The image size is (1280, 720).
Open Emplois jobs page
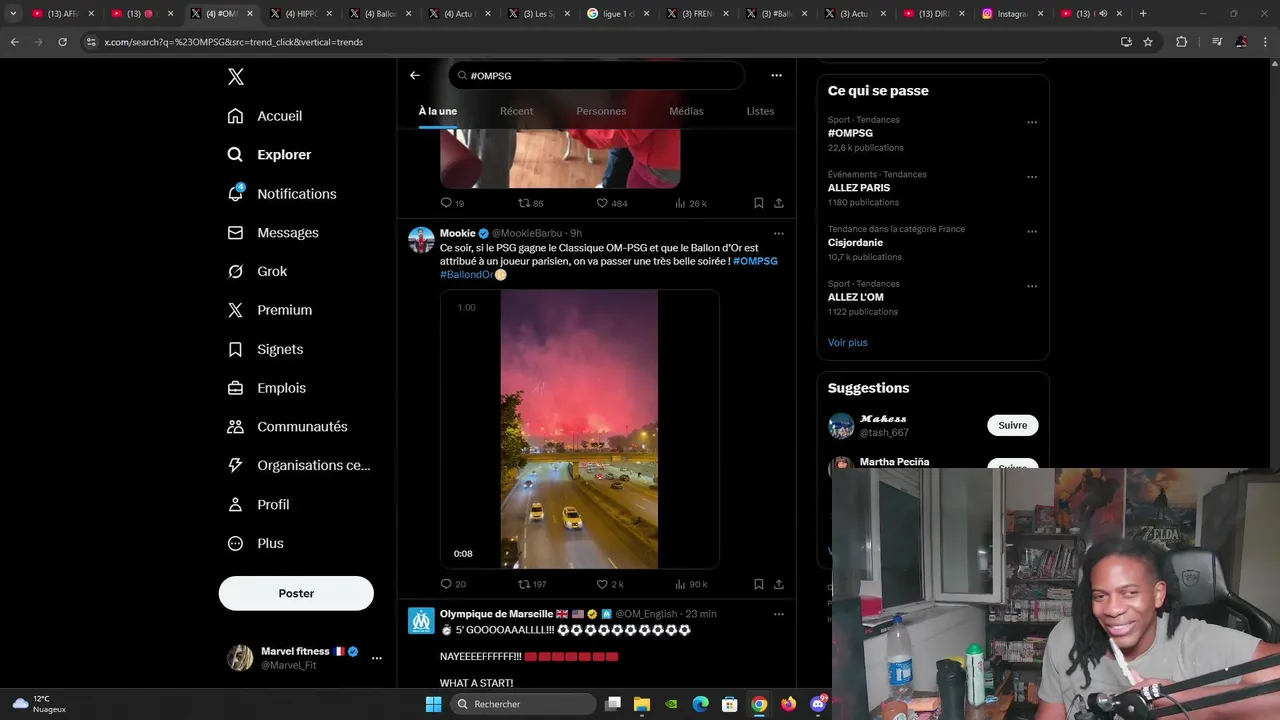267,388
